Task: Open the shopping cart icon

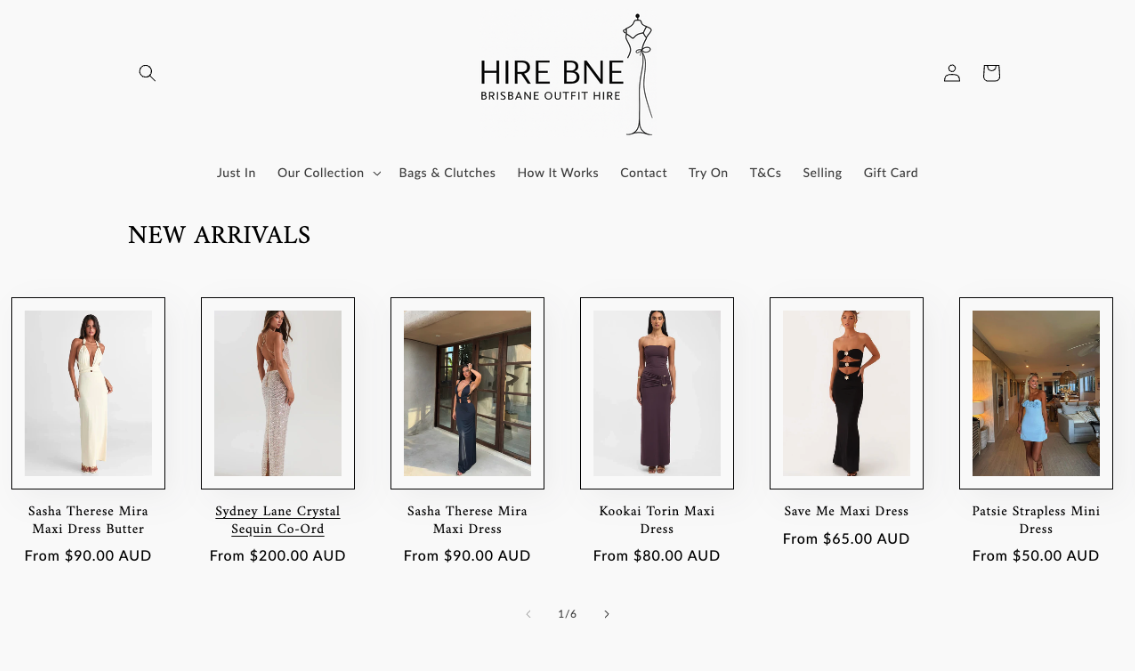Action: [x=991, y=72]
